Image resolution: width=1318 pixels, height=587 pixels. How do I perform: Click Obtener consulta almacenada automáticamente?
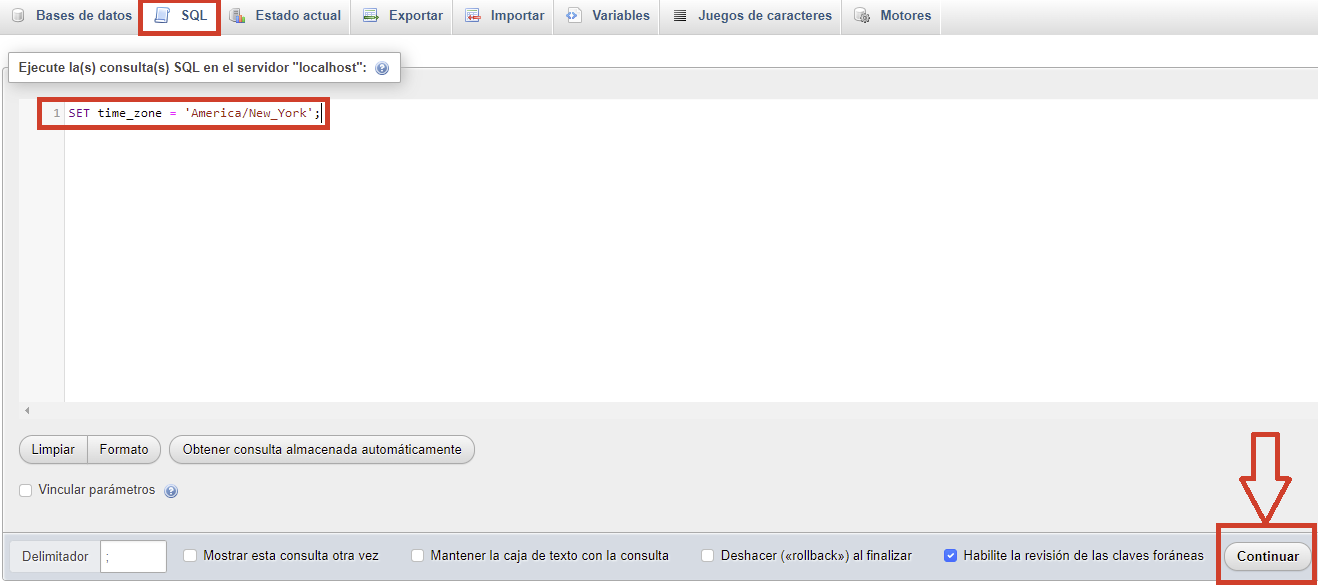322,450
